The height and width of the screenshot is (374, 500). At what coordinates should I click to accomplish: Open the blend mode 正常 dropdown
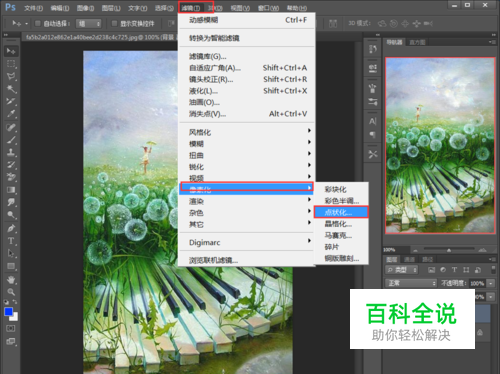click(x=411, y=283)
